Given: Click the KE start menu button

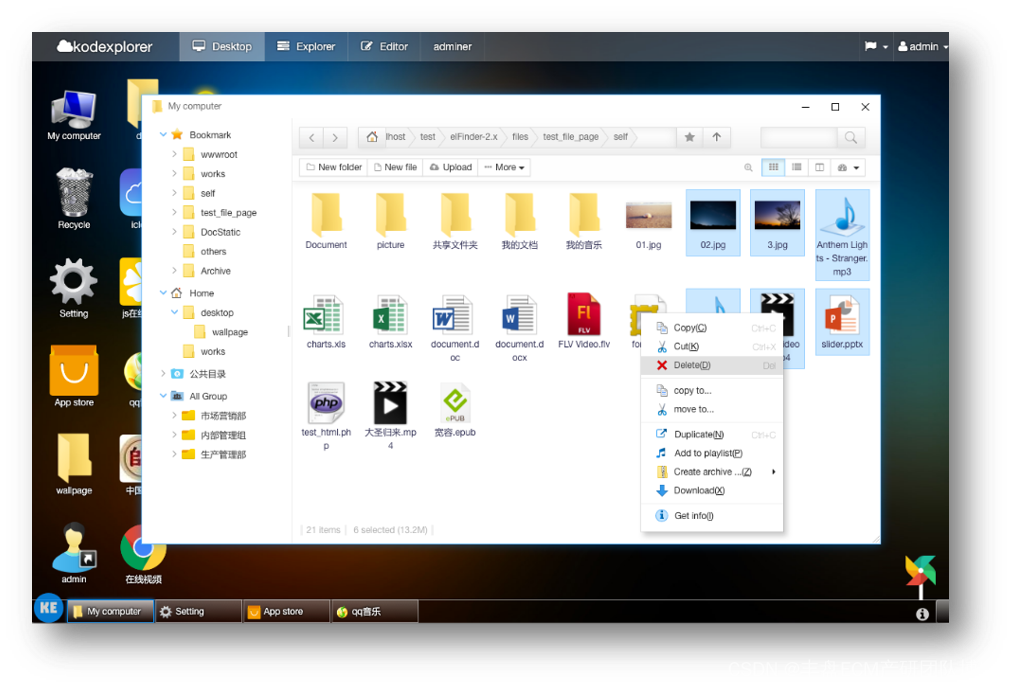Looking at the screenshot, I should (49, 609).
